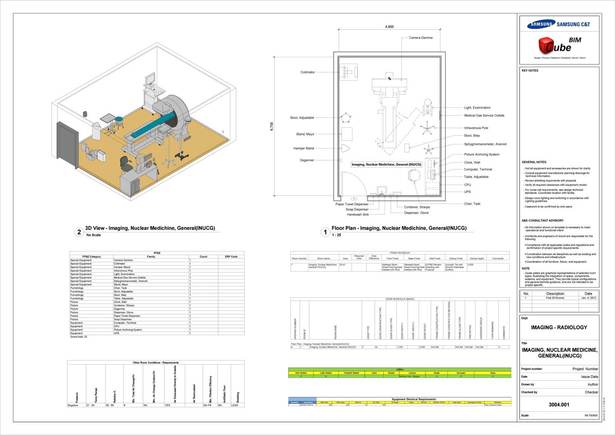
Task: Select the collimator cart symbol in floor plan
Action: (x=348, y=72)
